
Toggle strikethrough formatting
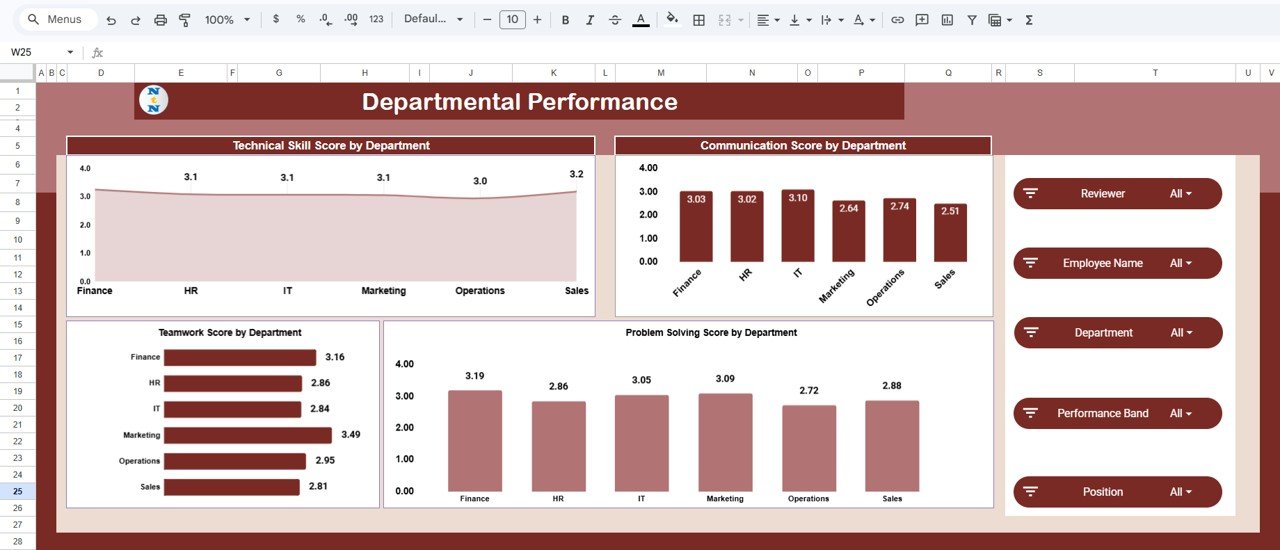pos(614,20)
